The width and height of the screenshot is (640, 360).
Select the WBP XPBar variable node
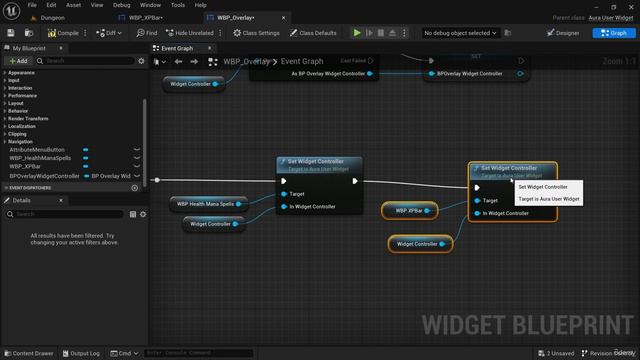(x=410, y=211)
